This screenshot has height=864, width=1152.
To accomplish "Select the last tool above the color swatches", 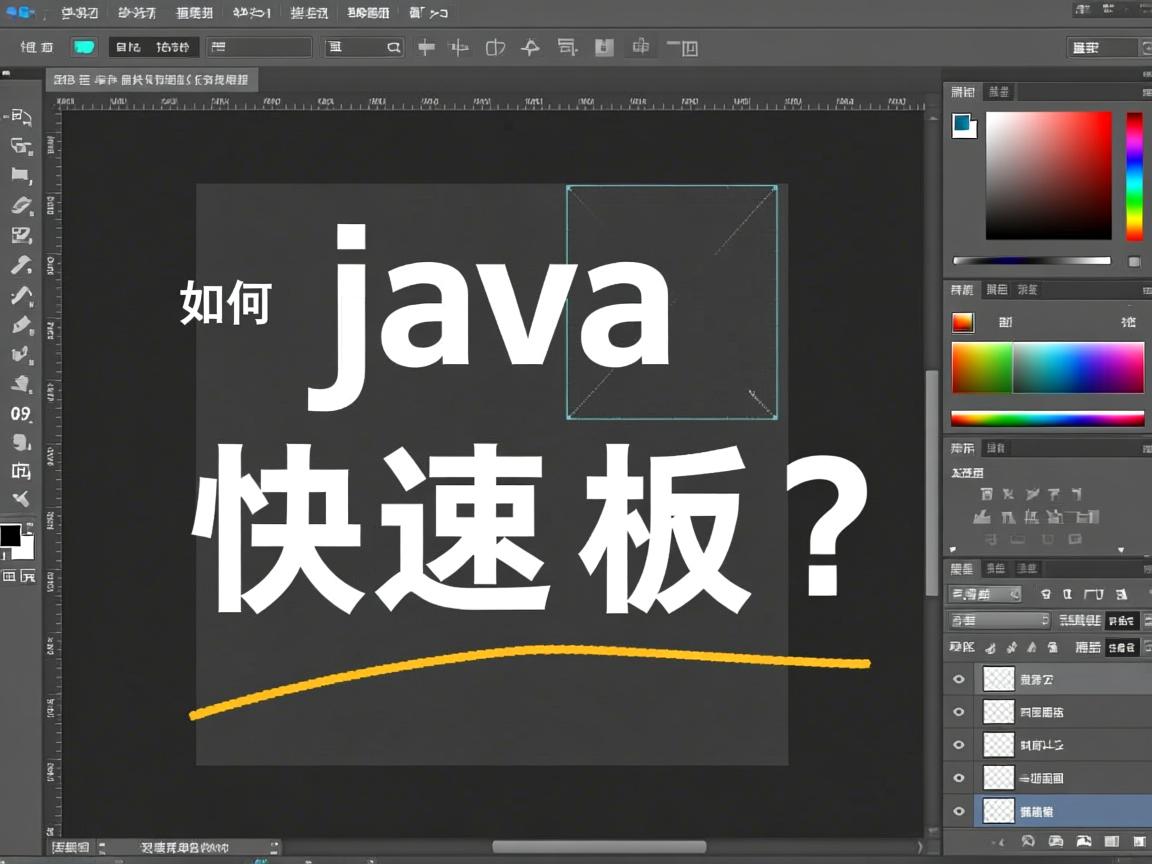I will point(21,498).
